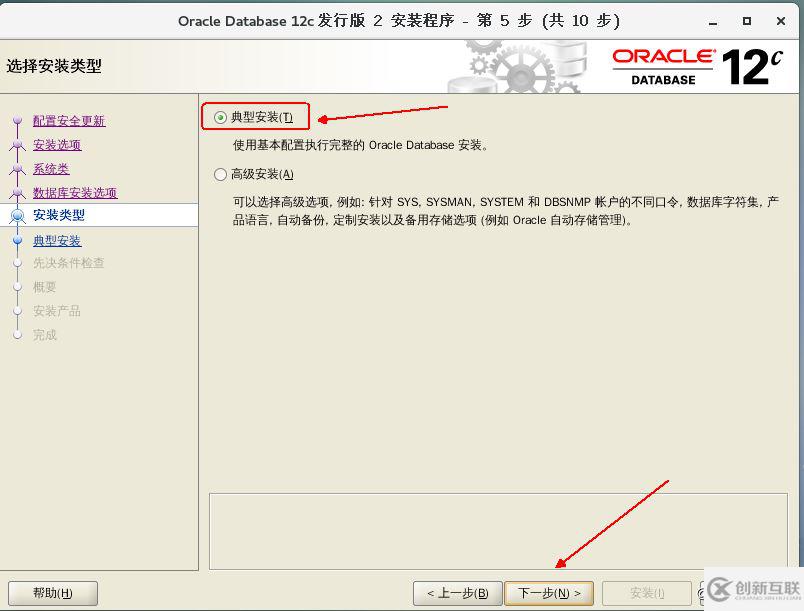Viewport: 804px width, 611px height.
Task: Open the 系统类 step link
Action: (51, 169)
